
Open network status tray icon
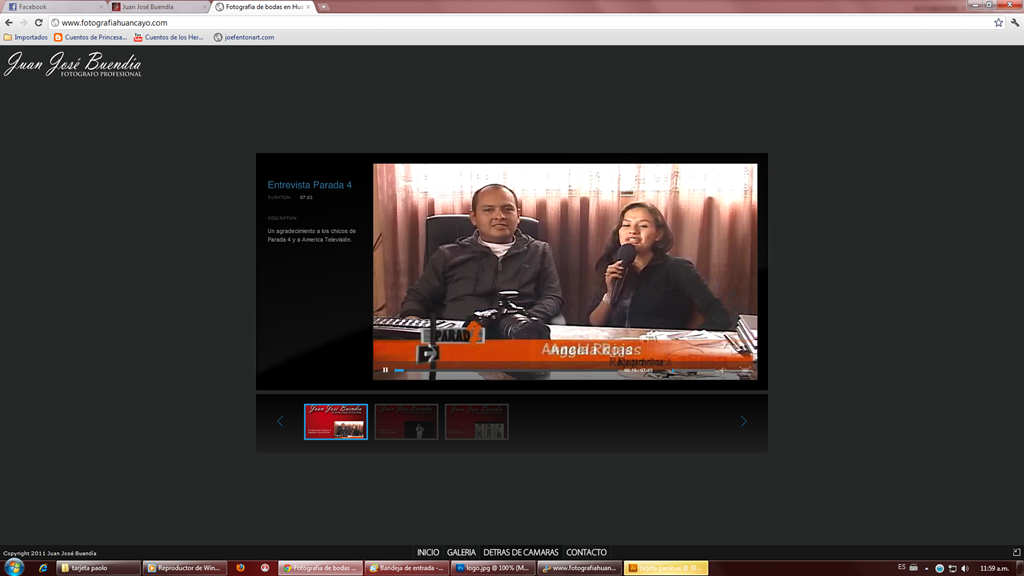pos(952,568)
